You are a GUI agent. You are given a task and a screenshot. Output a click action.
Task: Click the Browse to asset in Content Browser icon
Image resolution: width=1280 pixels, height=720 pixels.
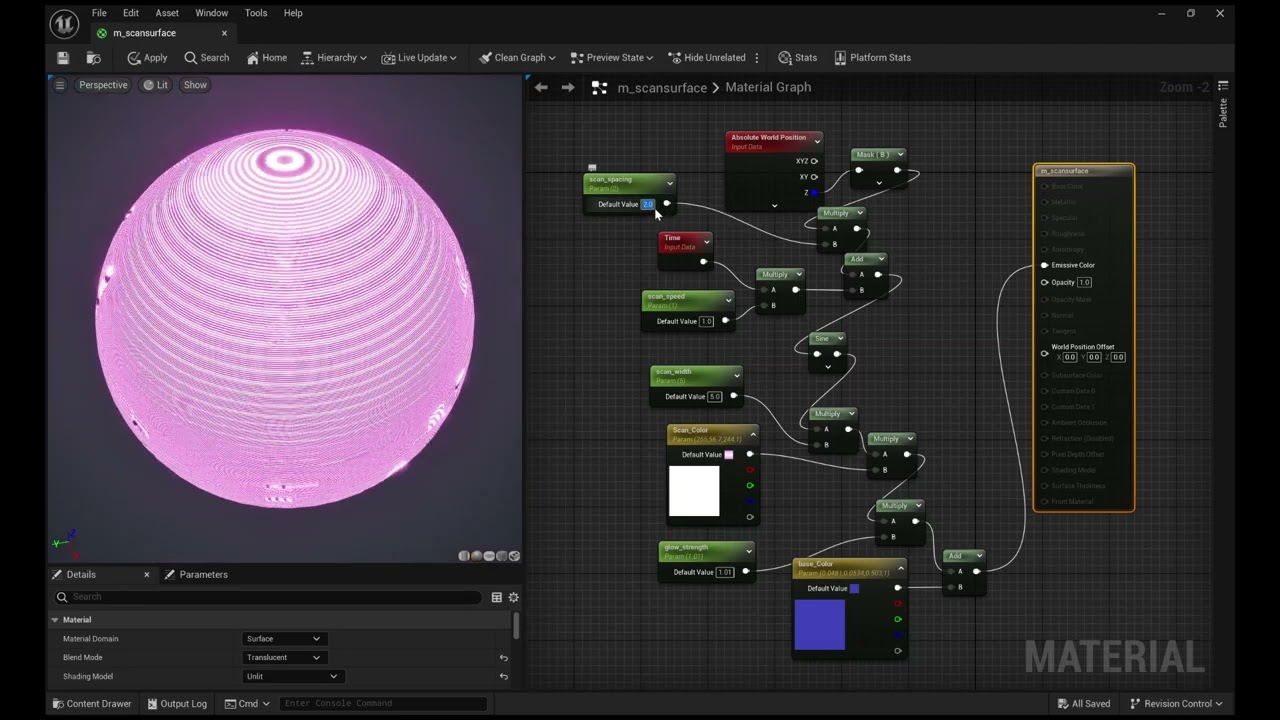[x=94, y=58]
